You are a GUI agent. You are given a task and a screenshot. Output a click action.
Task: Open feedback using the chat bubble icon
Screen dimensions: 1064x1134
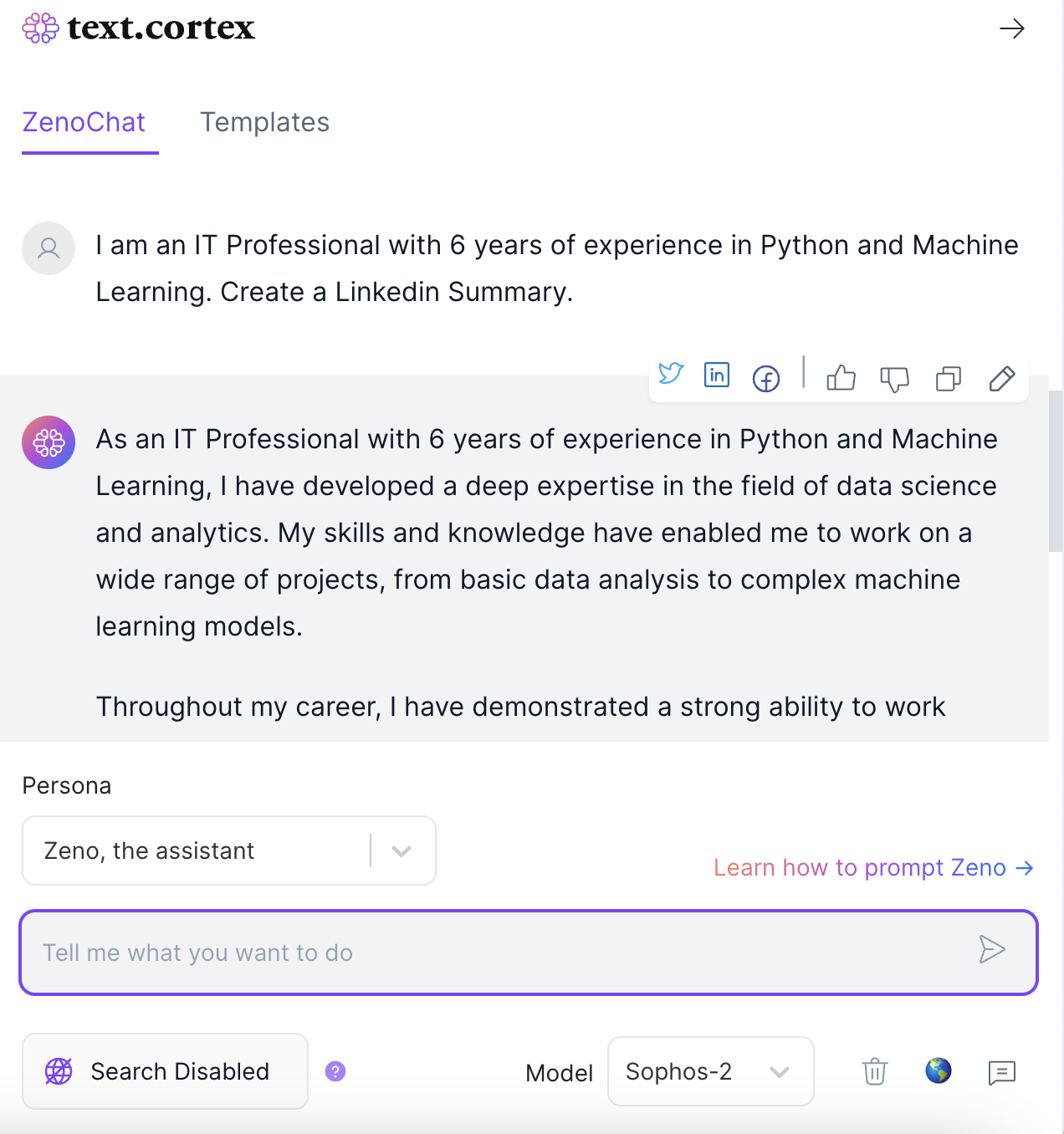[1000, 1071]
